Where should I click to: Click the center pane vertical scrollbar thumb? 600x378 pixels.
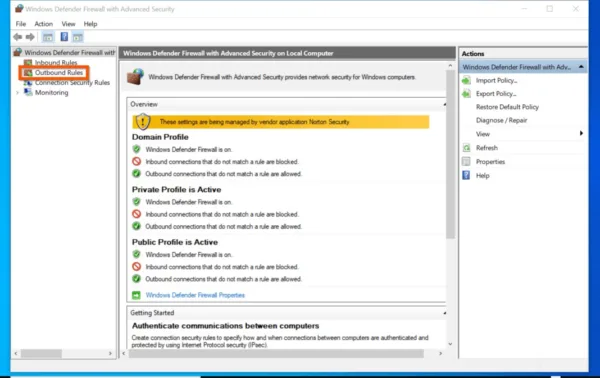(450, 154)
